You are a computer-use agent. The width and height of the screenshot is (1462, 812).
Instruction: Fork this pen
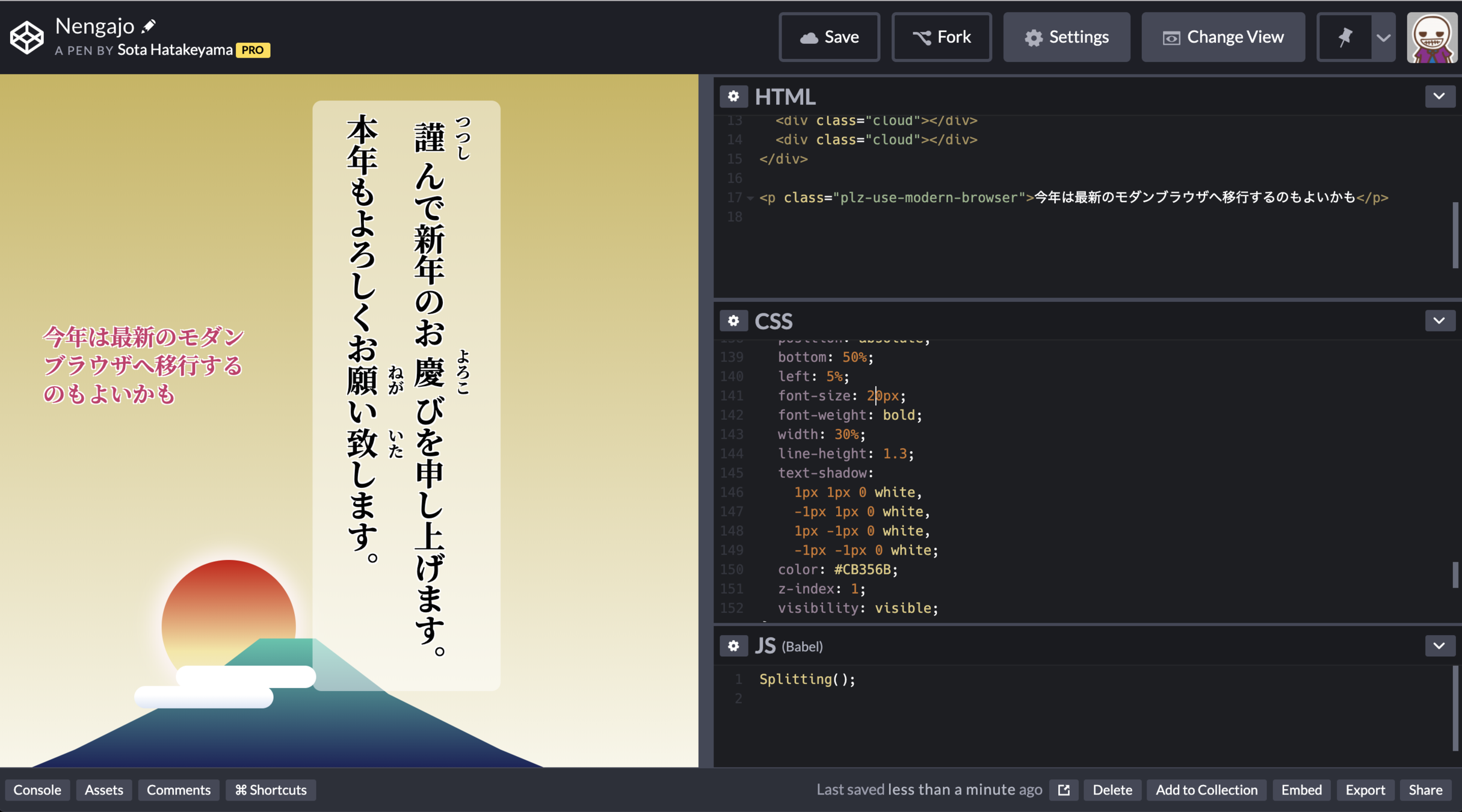point(941,37)
